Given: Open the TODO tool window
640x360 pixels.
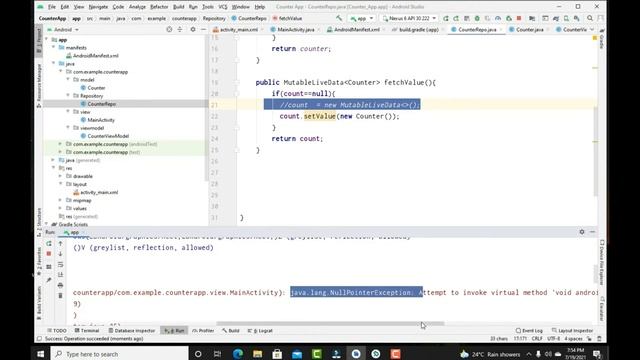Looking at the screenshot, I should tap(57, 331).
